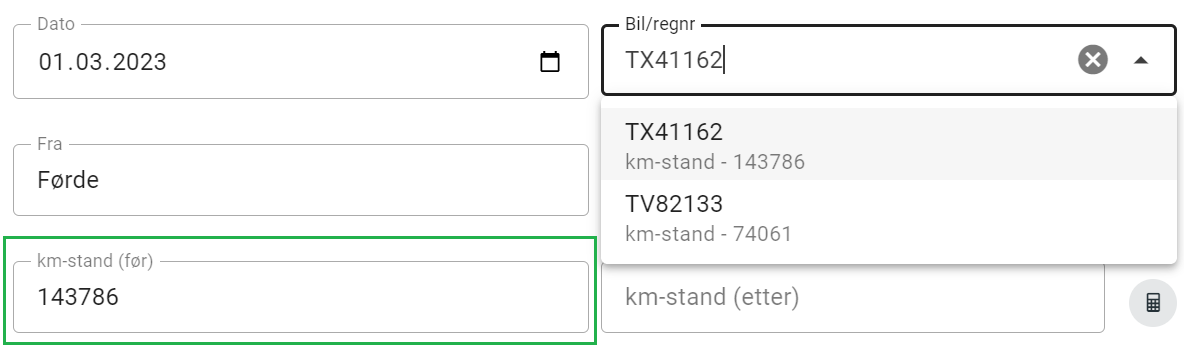This screenshot has width=1184, height=361.
Task: Click the Fra field label
Action: (x=50, y=144)
